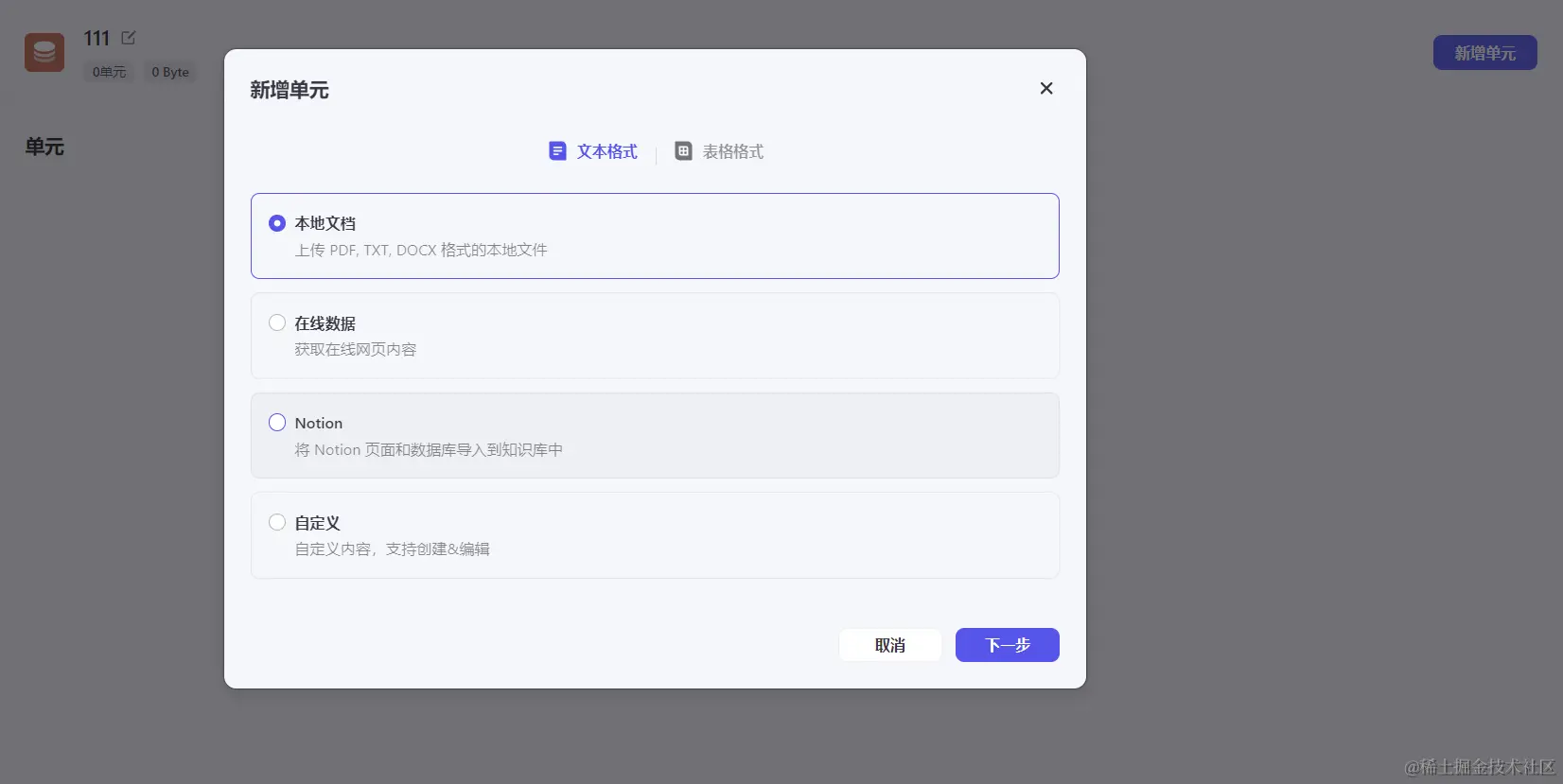The height and width of the screenshot is (784, 1563).
Task: Click the edit pencil icon beside 111
Action: pos(129,38)
